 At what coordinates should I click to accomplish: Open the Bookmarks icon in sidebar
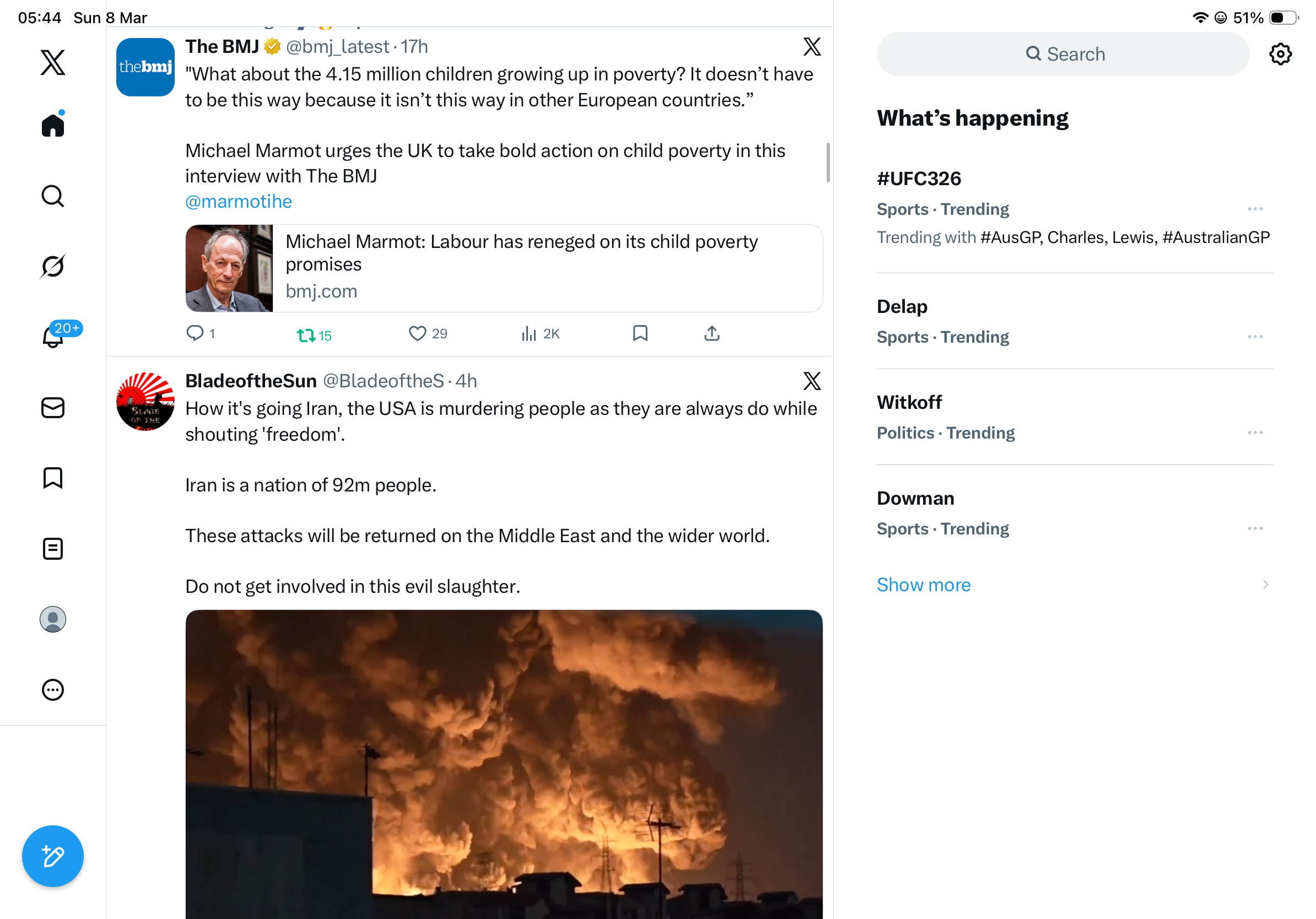53,478
